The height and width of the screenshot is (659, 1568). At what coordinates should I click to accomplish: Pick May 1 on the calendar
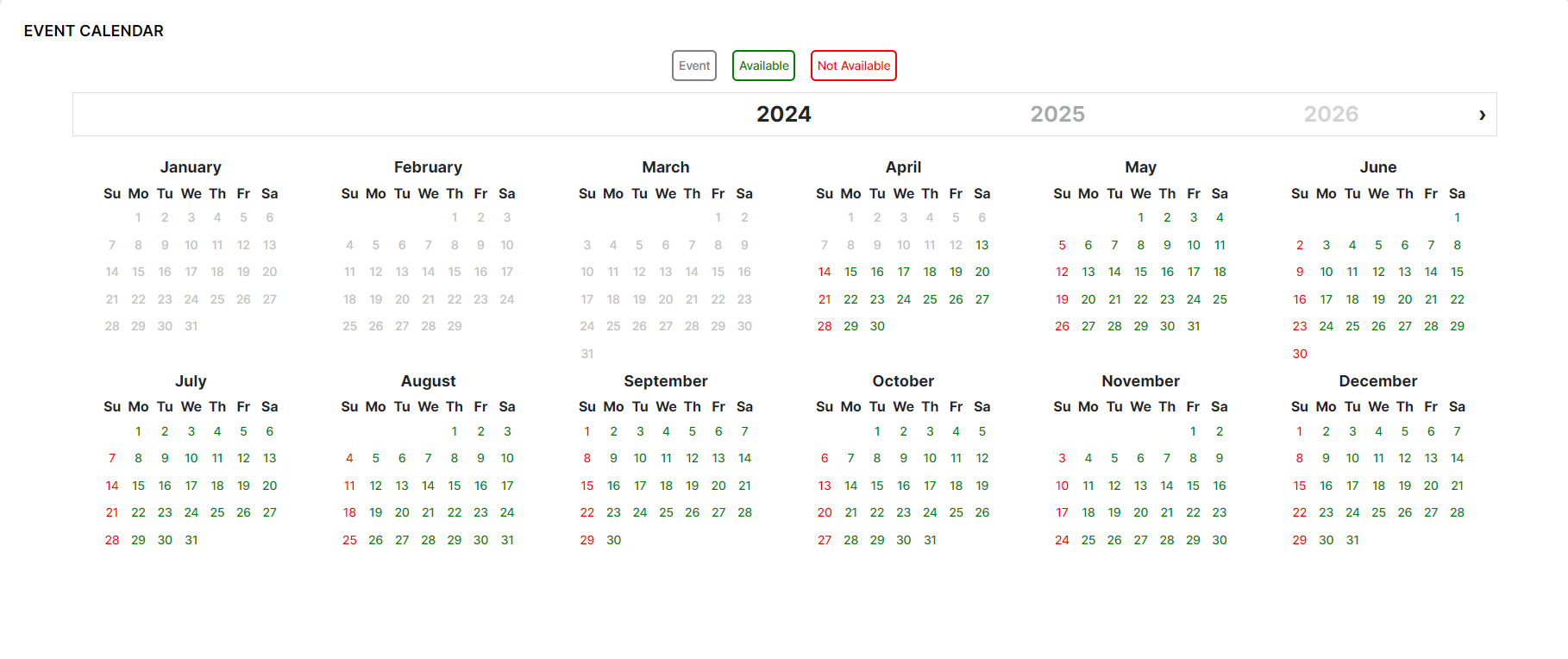(1141, 217)
